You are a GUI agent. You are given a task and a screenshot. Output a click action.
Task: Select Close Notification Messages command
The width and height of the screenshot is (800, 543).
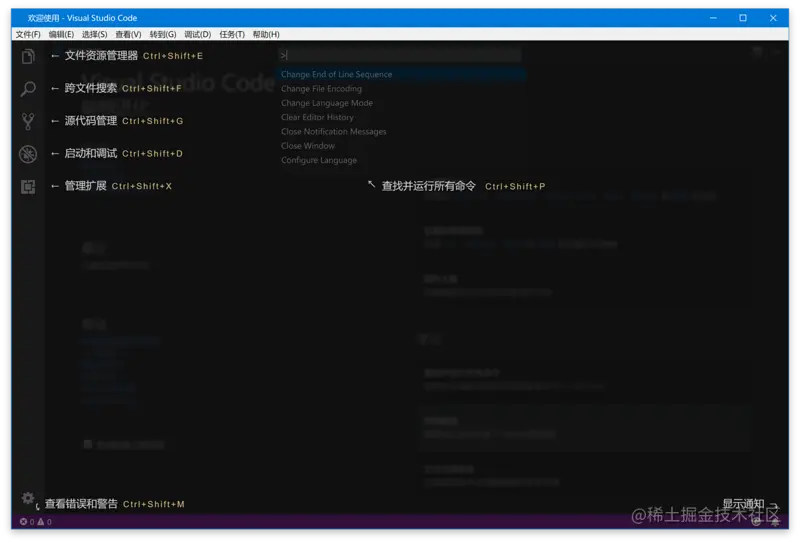coord(401,132)
